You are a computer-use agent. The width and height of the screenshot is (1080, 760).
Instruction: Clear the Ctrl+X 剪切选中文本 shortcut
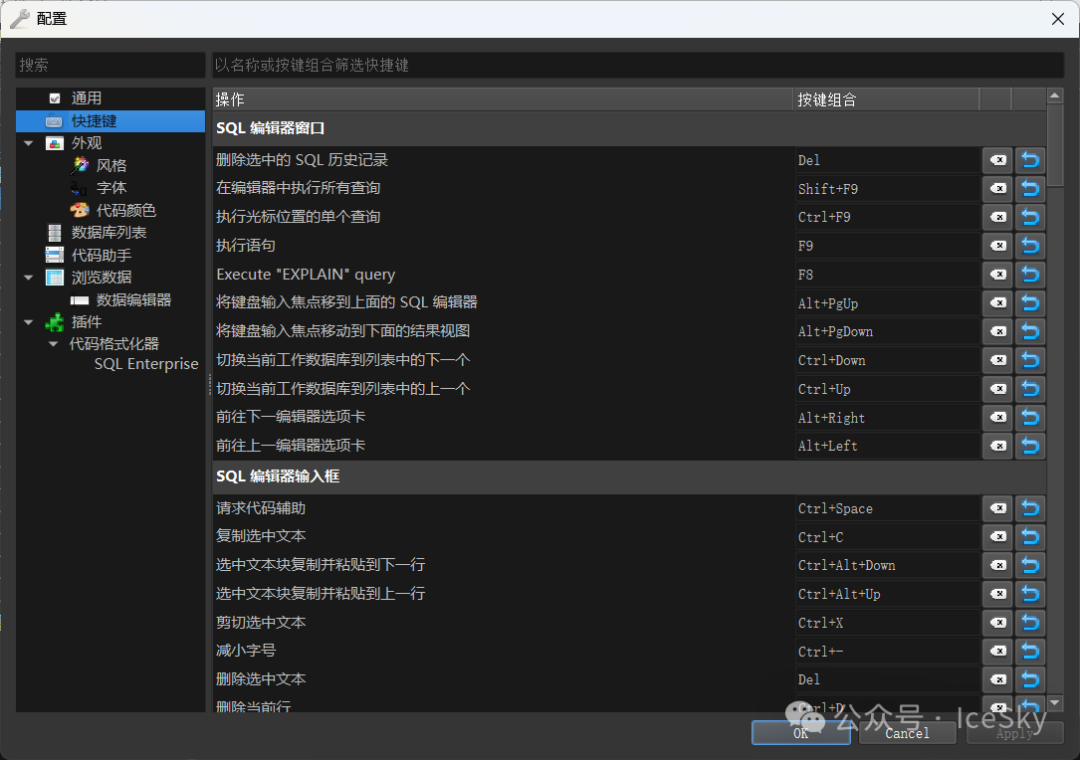tap(997, 623)
